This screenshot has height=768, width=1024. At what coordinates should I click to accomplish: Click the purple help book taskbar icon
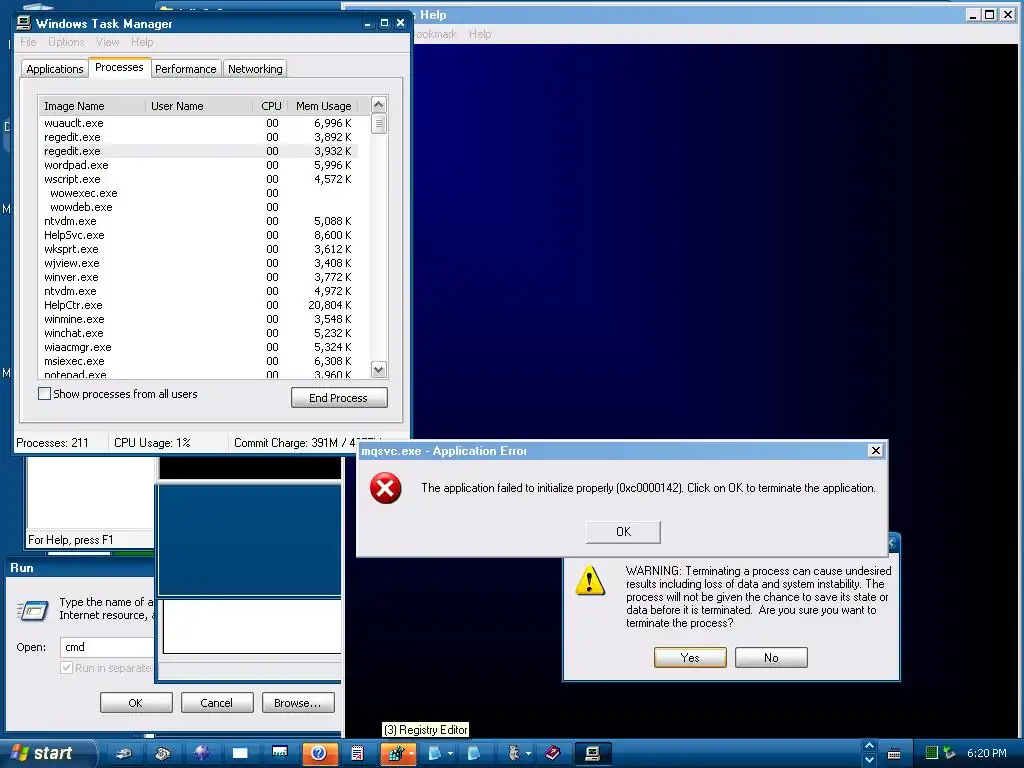click(x=552, y=753)
